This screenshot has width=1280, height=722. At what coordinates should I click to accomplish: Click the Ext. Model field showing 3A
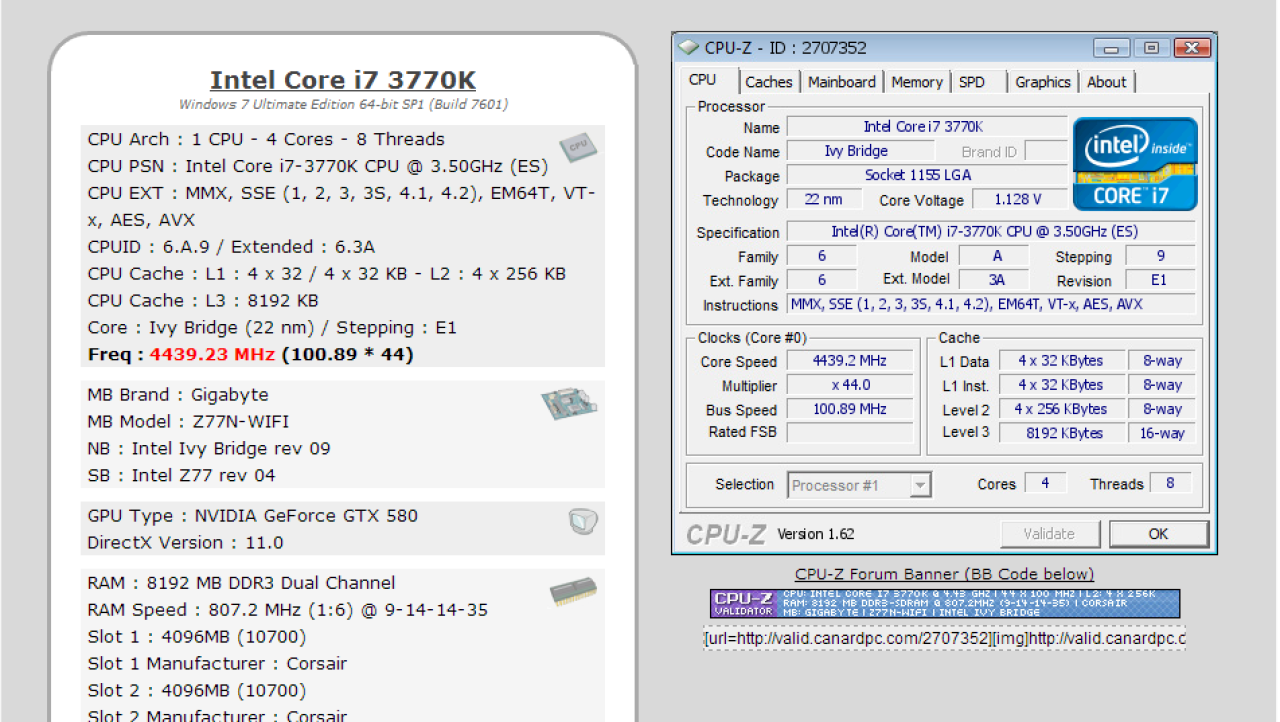pyautogui.click(x=996, y=280)
